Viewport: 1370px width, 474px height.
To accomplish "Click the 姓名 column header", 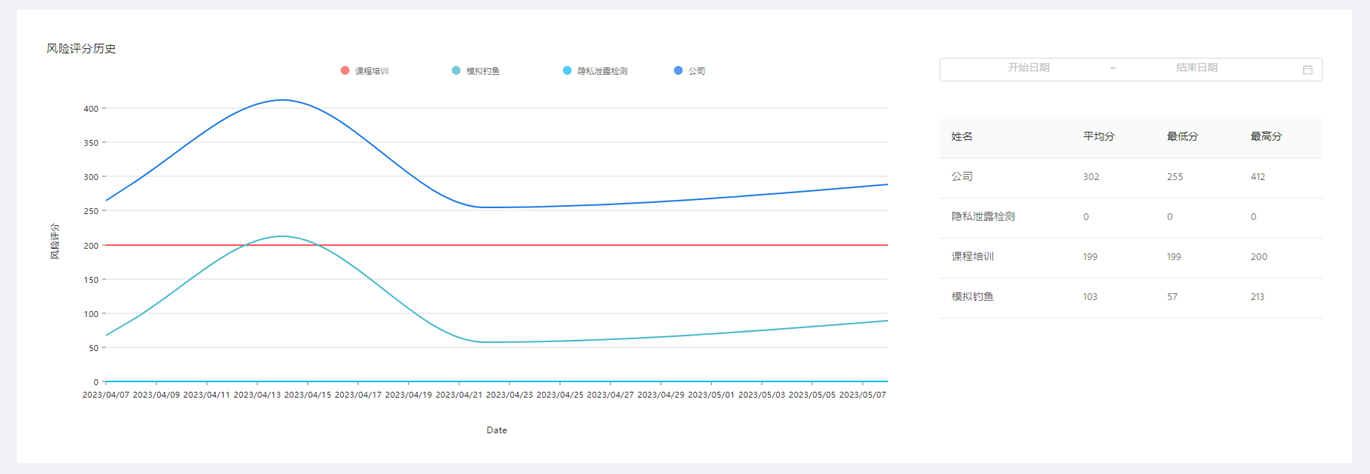I will tap(962, 136).
